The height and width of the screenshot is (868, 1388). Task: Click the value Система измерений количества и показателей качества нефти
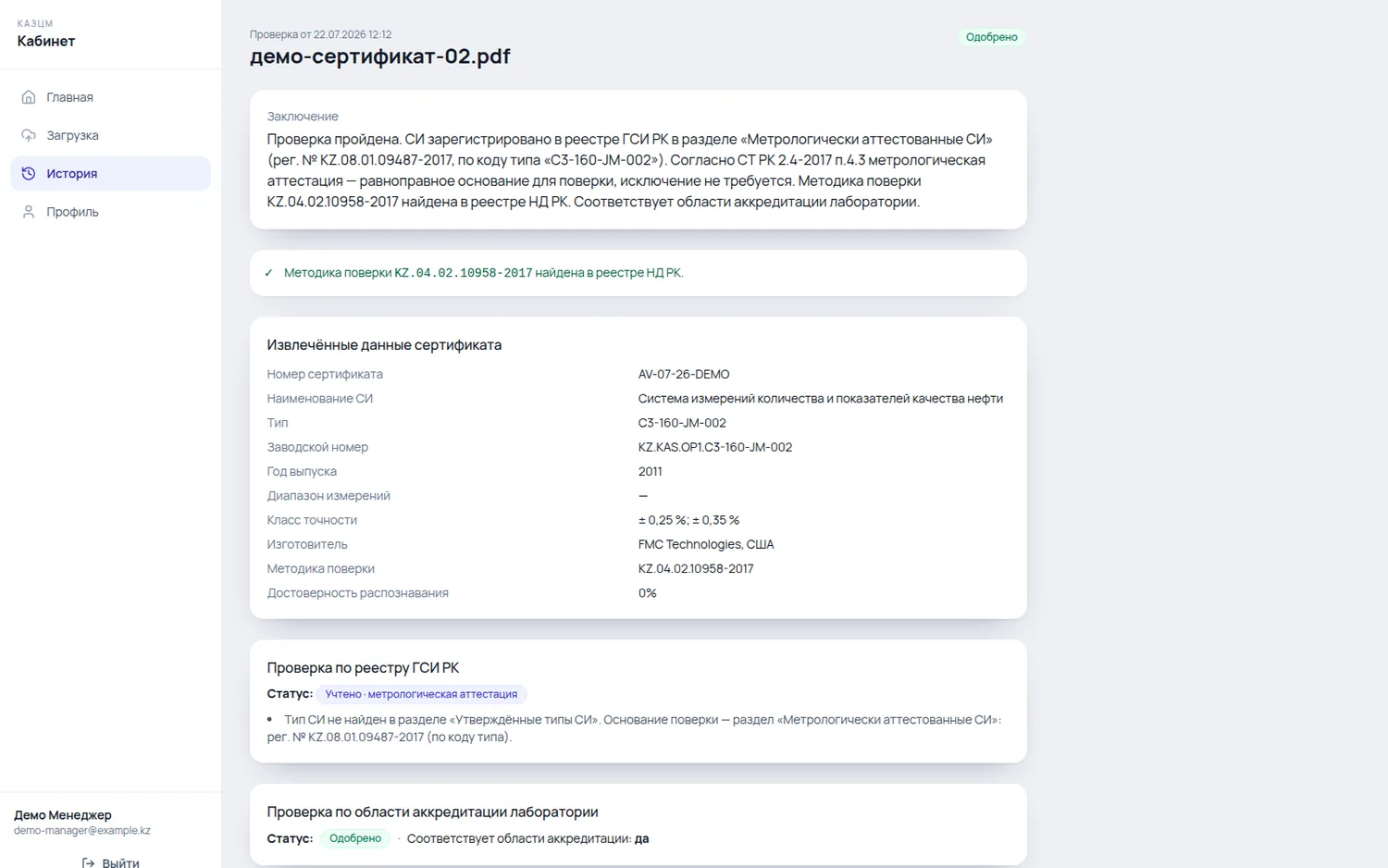click(x=821, y=399)
